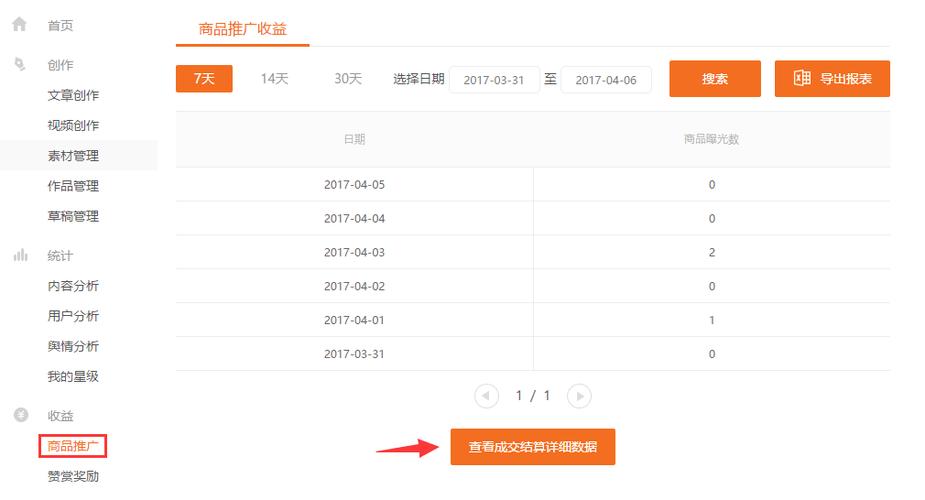Click the date cell 2017-04-01
Screen dimensions: 925x500
pyautogui.click(x=355, y=320)
